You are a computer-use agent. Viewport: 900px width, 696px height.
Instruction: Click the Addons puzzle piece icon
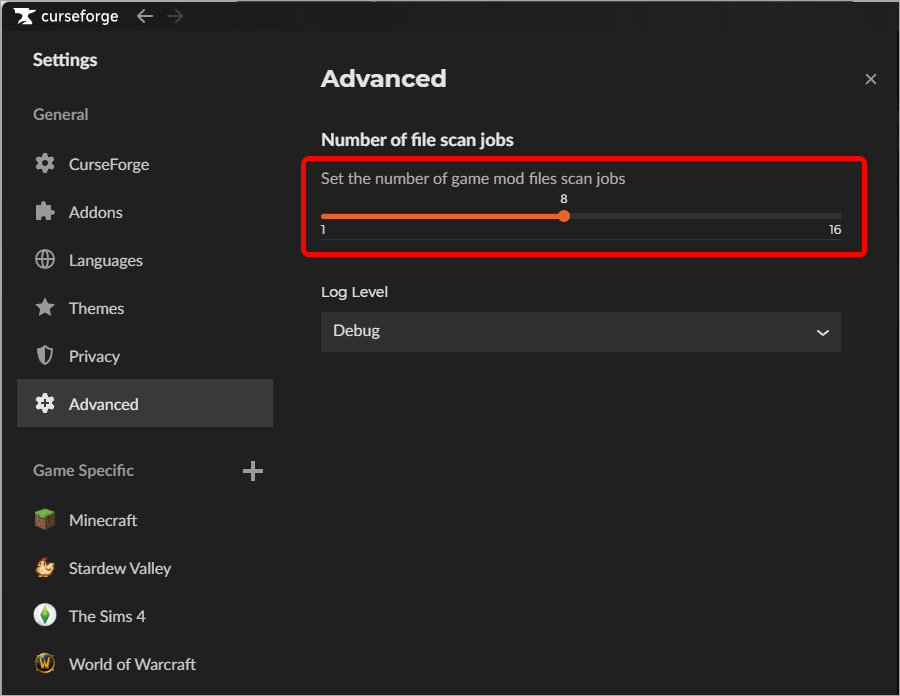tap(45, 212)
